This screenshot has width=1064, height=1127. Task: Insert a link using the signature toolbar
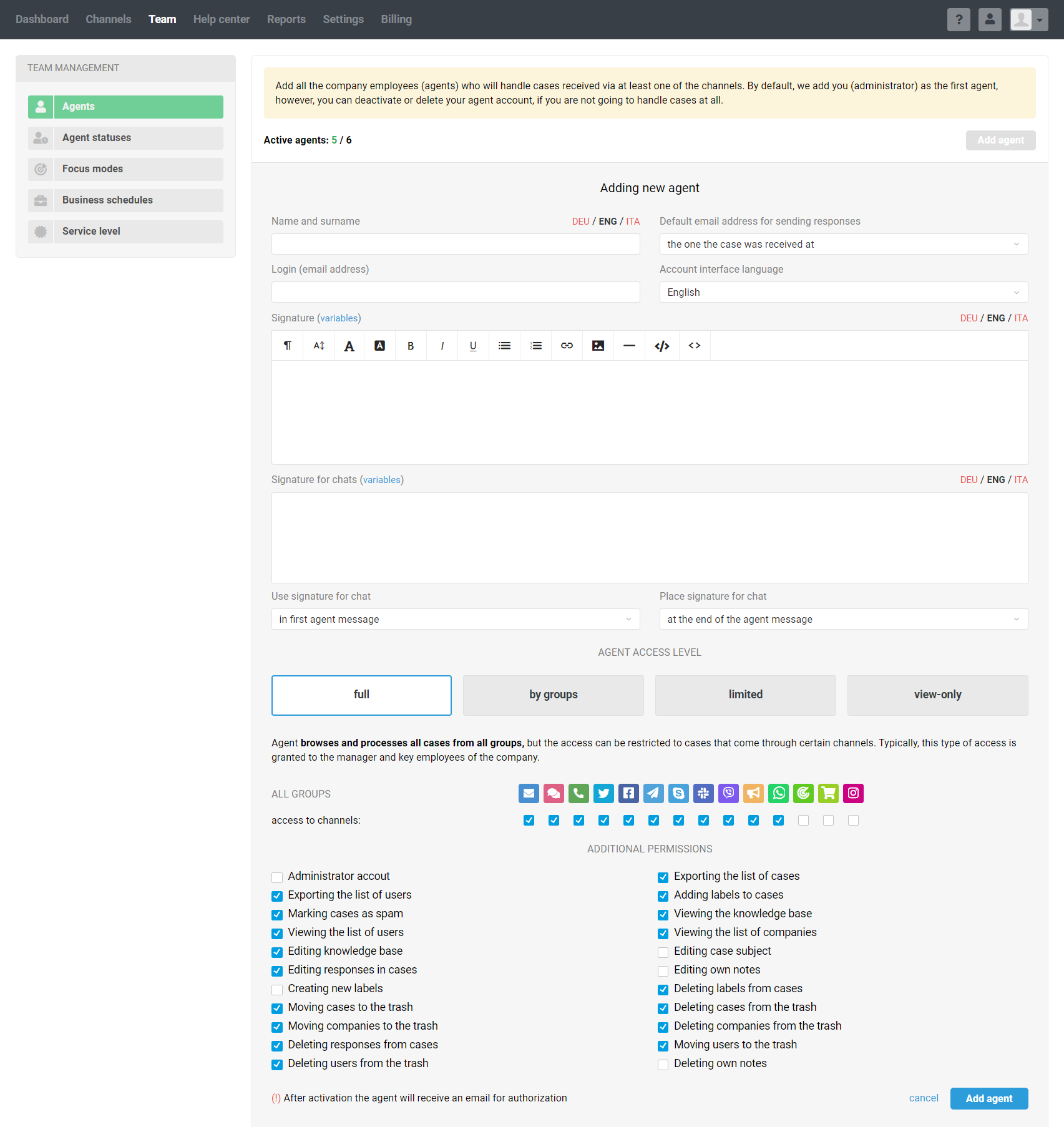pos(567,346)
